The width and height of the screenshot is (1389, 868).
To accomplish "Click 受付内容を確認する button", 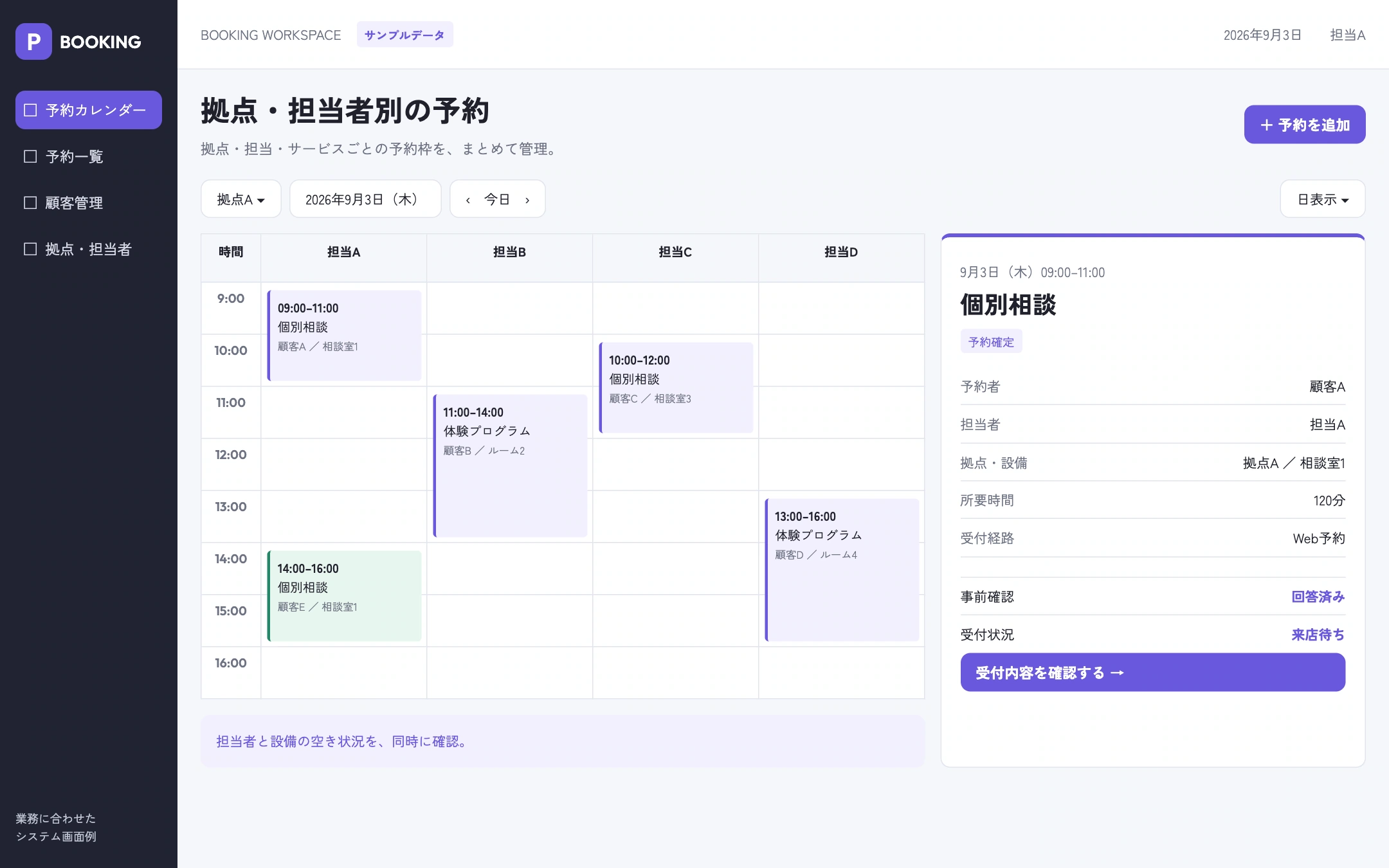I will tap(1152, 673).
